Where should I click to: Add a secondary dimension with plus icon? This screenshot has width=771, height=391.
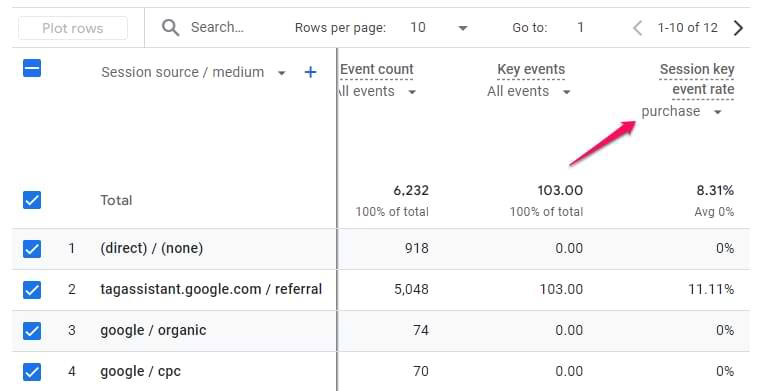click(x=310, y=72)
